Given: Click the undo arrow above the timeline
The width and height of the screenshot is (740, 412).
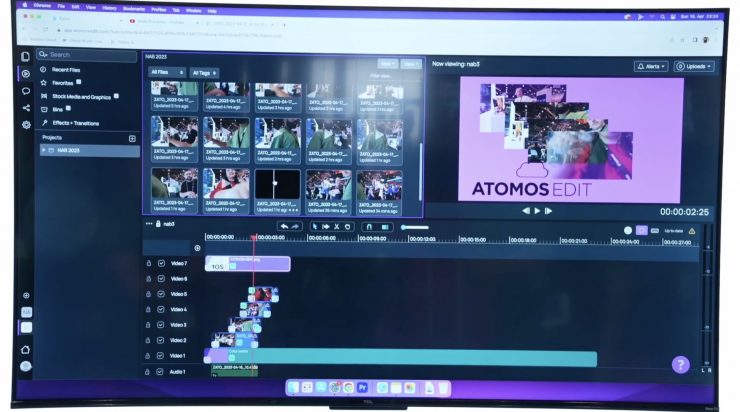Looking at the screenshot, I should [x=284, y=226].
